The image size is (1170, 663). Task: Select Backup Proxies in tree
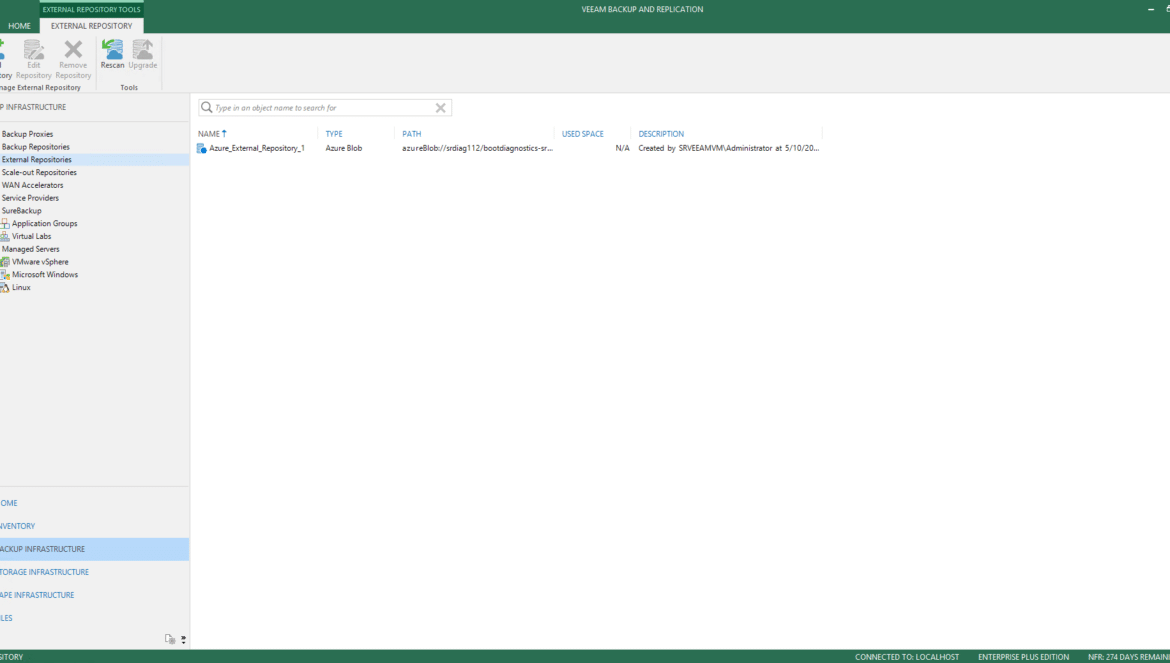click(28, 134)
